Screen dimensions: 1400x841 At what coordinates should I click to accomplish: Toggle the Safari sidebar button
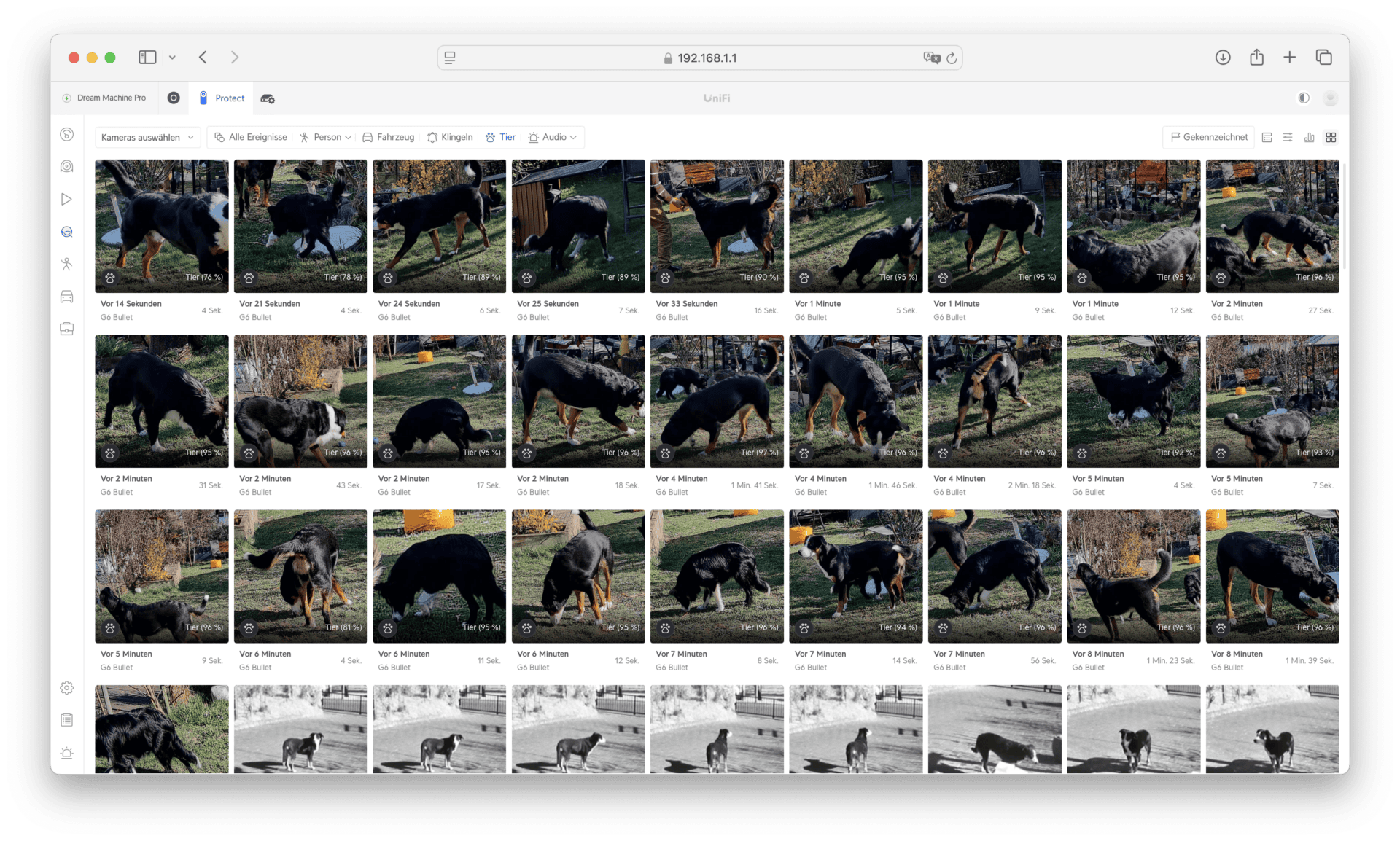[147, 57]
